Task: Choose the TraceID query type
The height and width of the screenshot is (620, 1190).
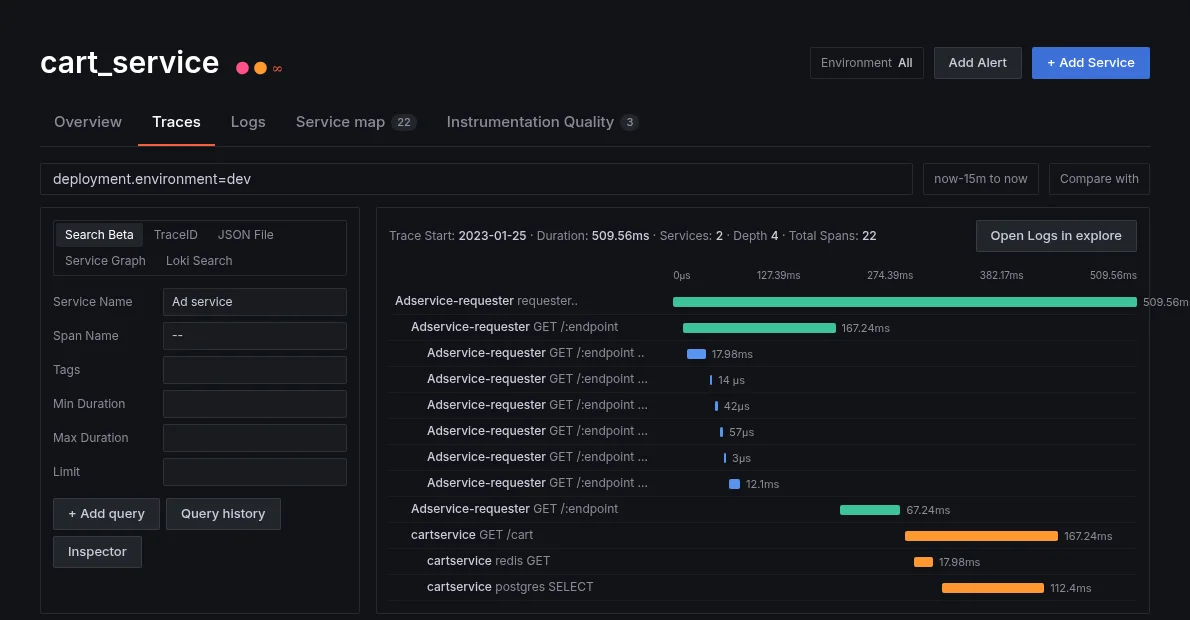Action: pos(175,234)
